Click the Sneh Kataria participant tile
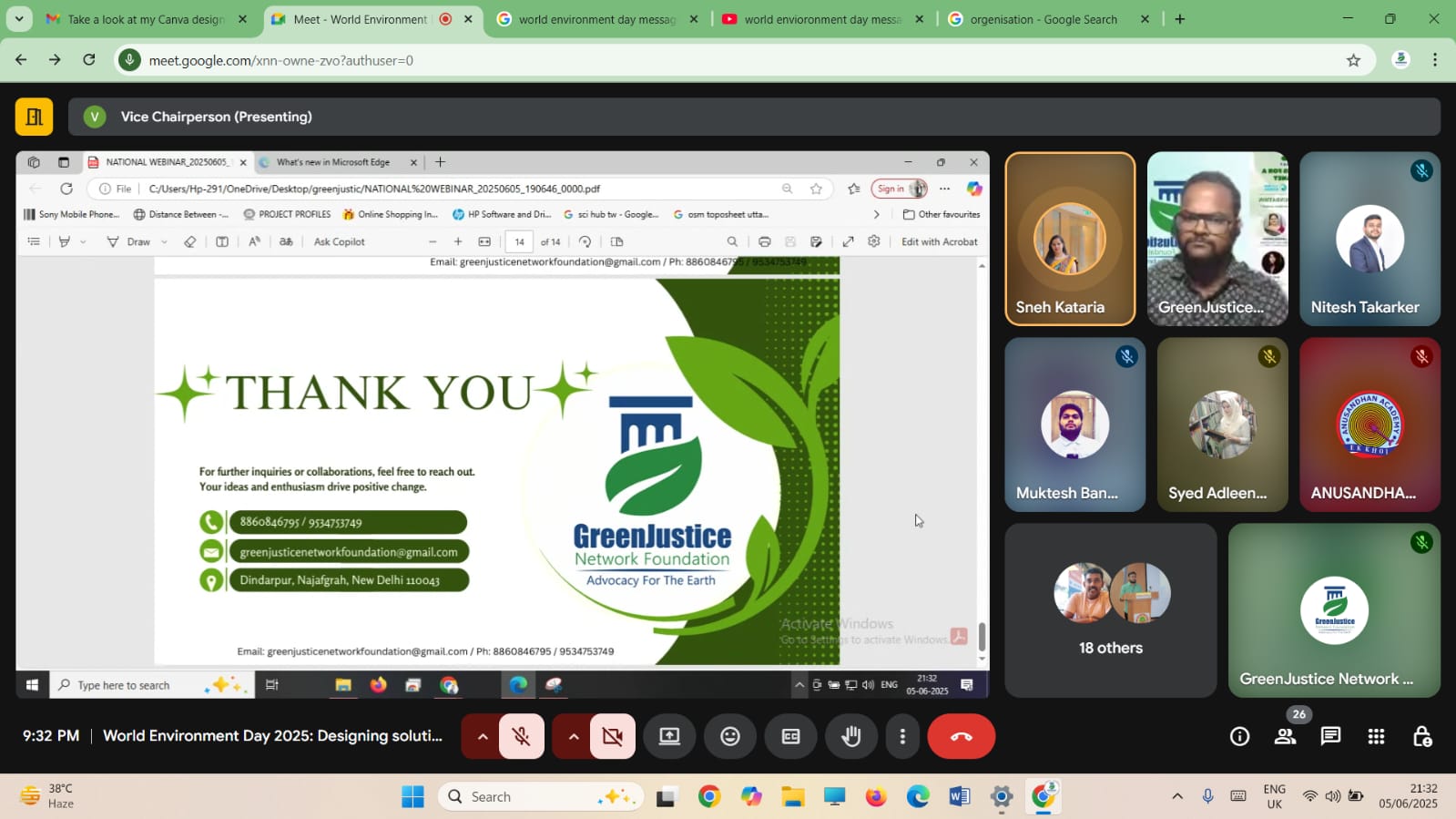1456x819 pixels. click(1070, 239)
